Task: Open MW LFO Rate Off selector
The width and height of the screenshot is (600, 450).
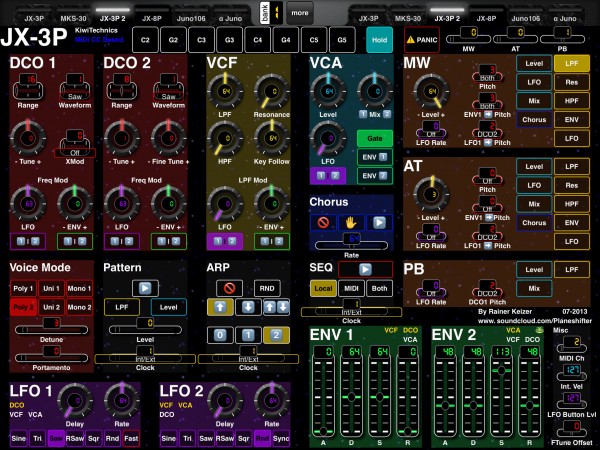Action: [431, 129]
